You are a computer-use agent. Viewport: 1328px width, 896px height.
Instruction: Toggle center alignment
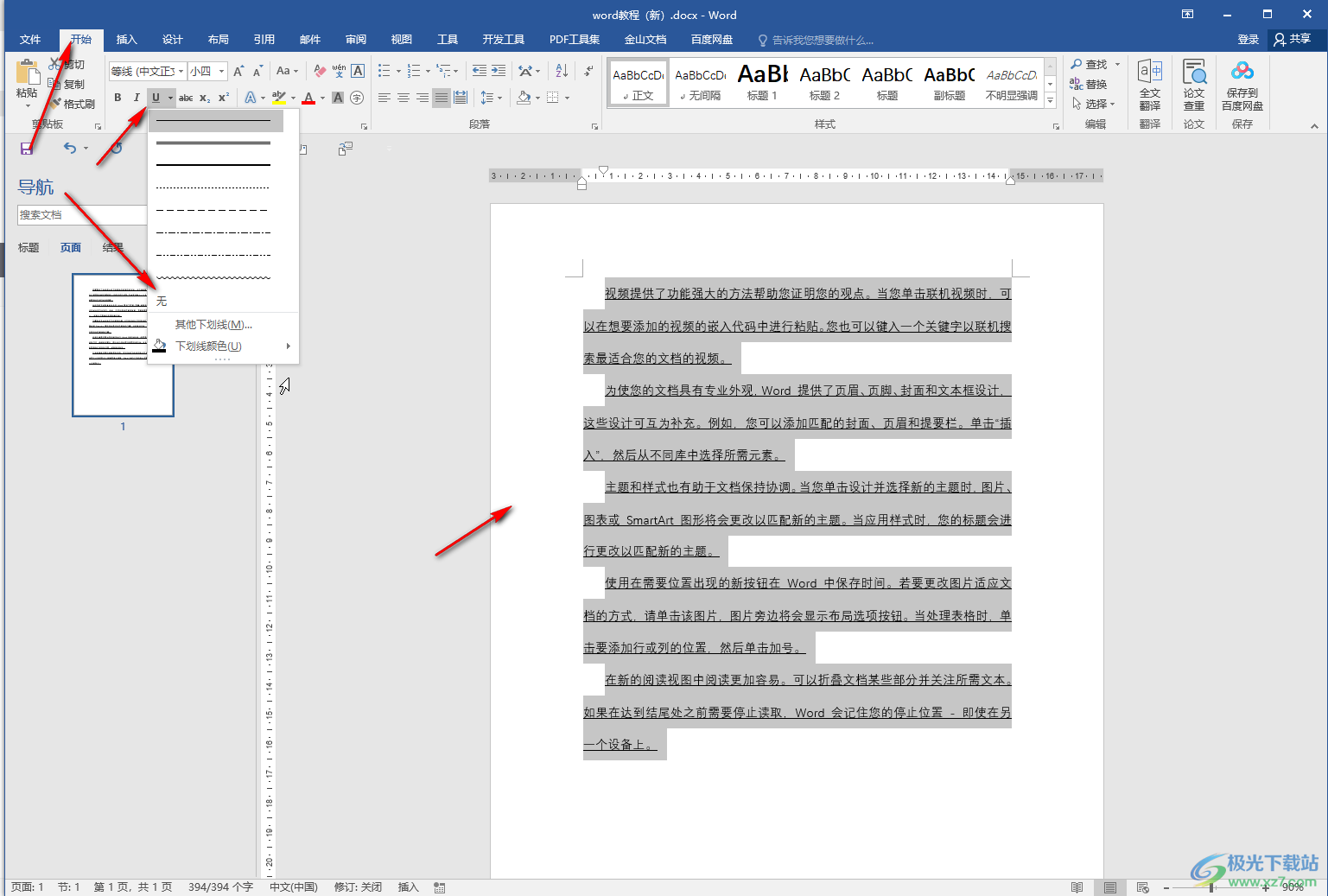point(403,98)
